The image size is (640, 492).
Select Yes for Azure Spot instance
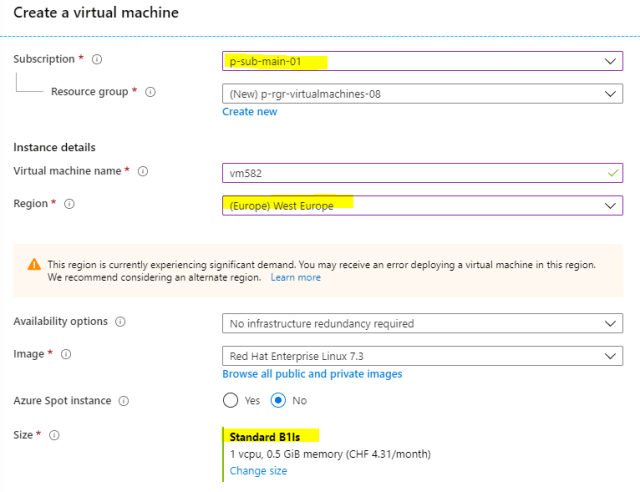point(231,401)
